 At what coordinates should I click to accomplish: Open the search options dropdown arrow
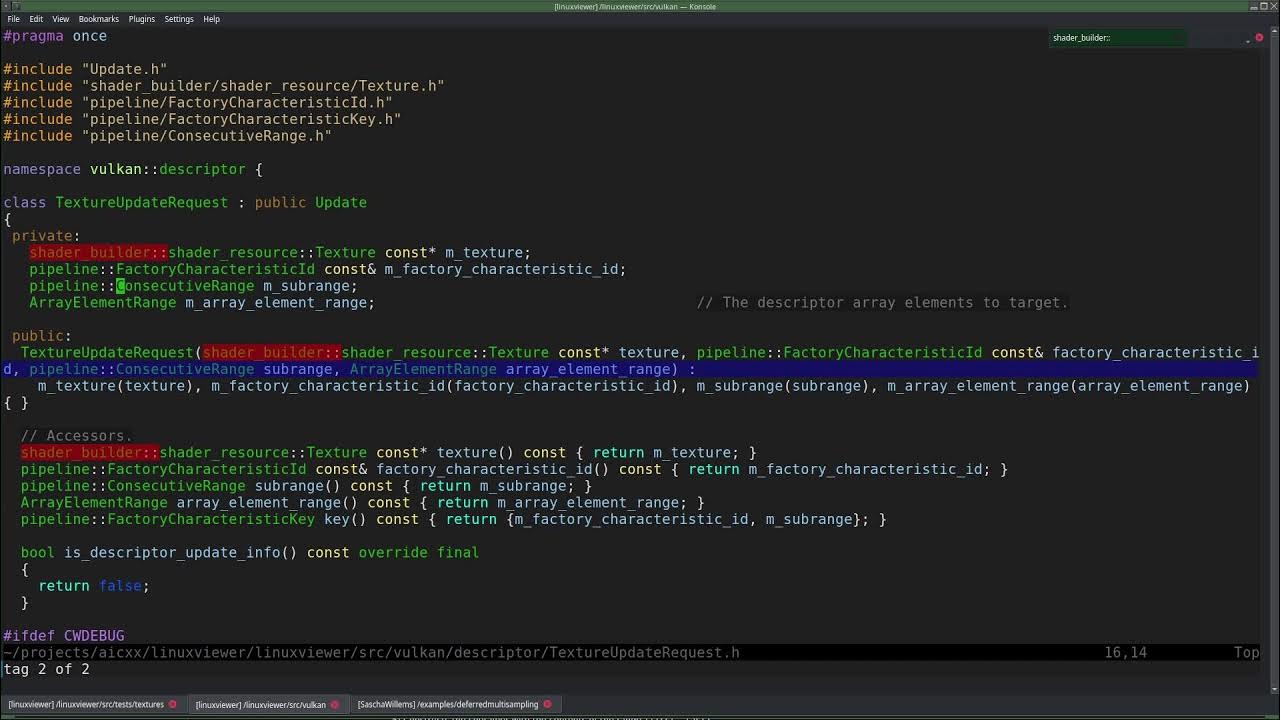1247,39
